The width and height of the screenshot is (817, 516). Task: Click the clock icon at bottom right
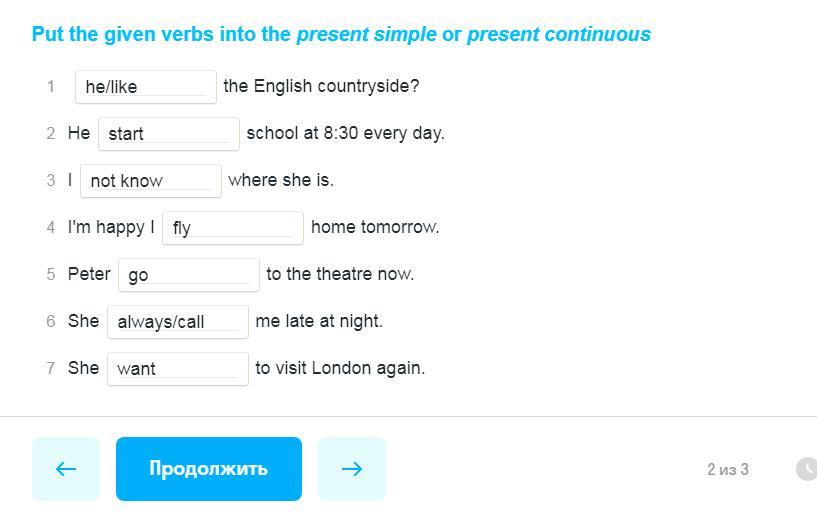click(x=806, y=469)
